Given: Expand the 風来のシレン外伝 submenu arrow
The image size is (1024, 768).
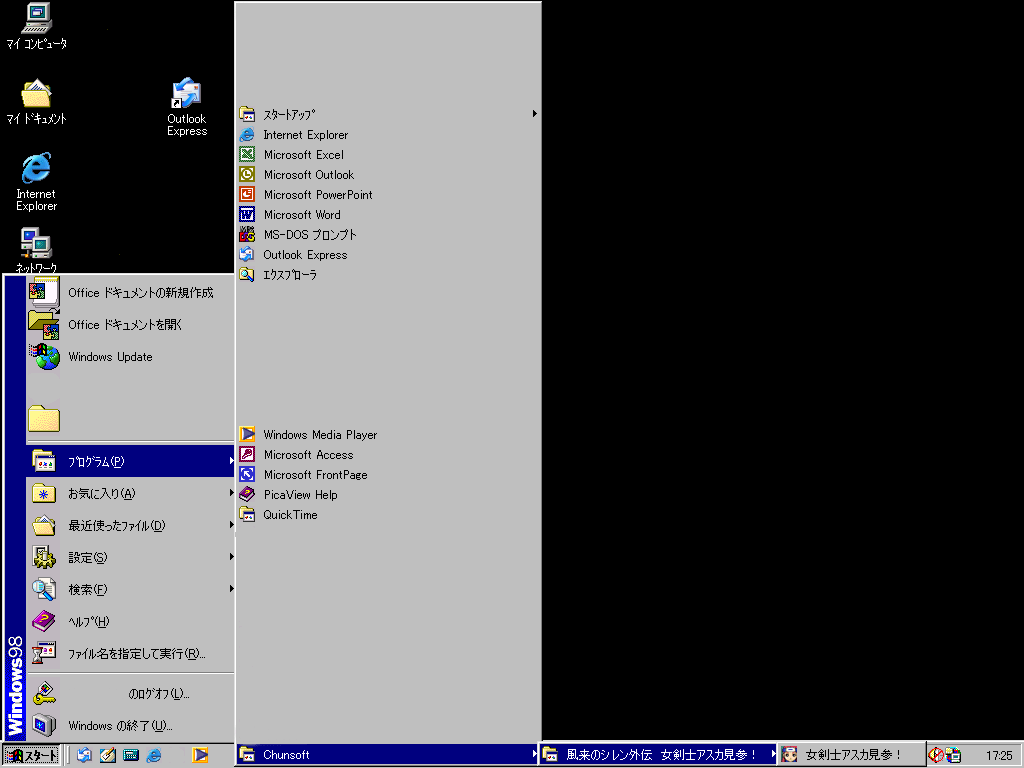Looking at the screenshot, I should [773, 754].
